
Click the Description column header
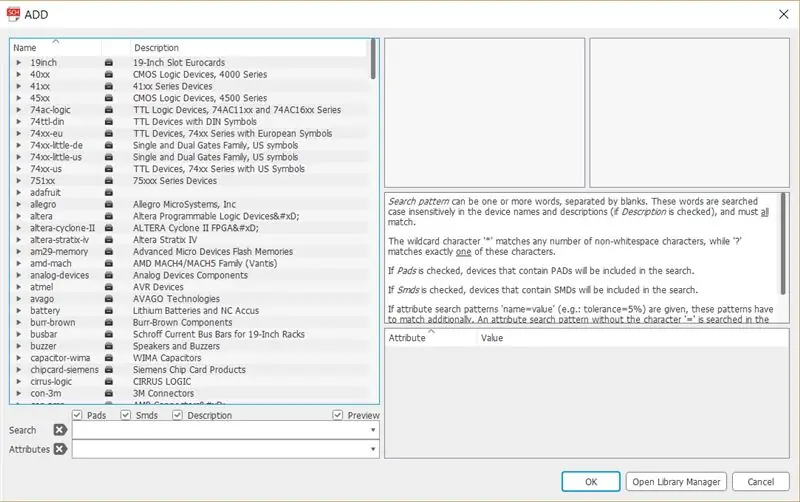point(248,47)
